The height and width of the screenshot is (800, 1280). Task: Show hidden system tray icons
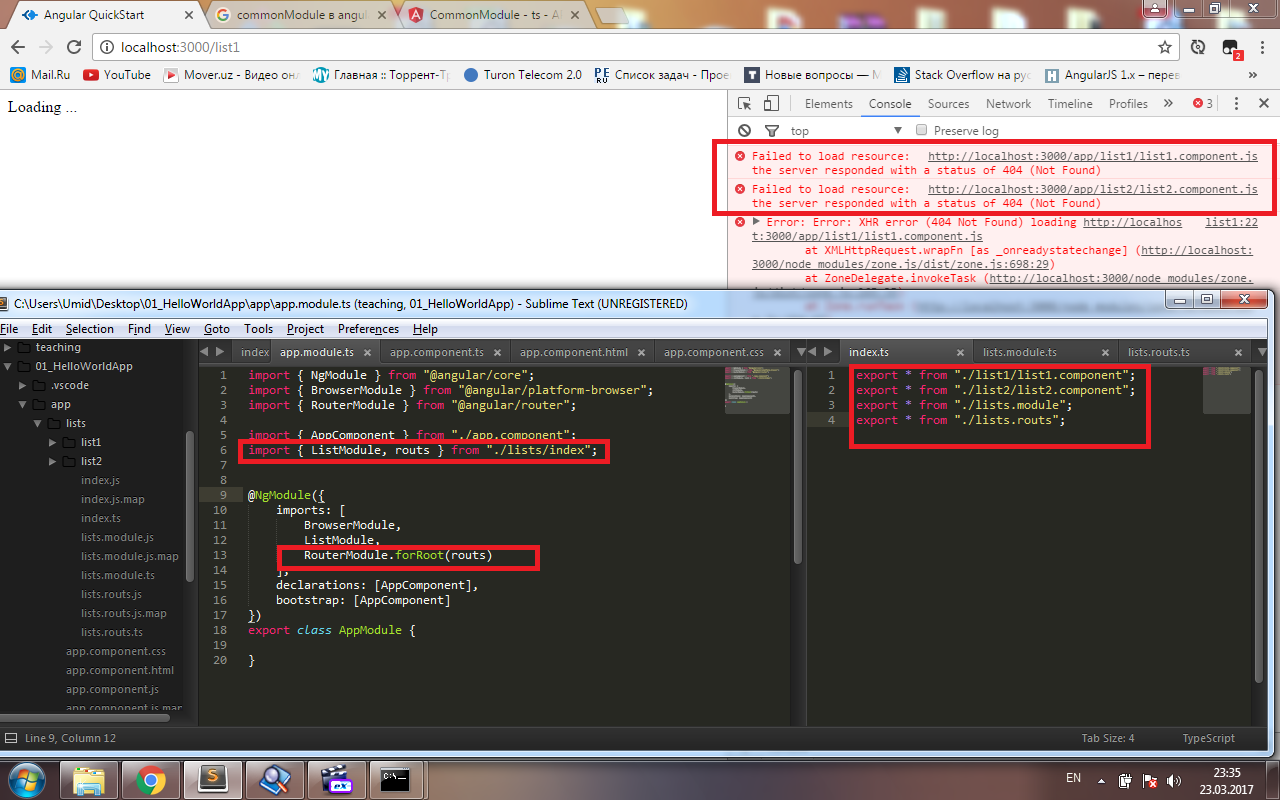(x=1102, y=780)
